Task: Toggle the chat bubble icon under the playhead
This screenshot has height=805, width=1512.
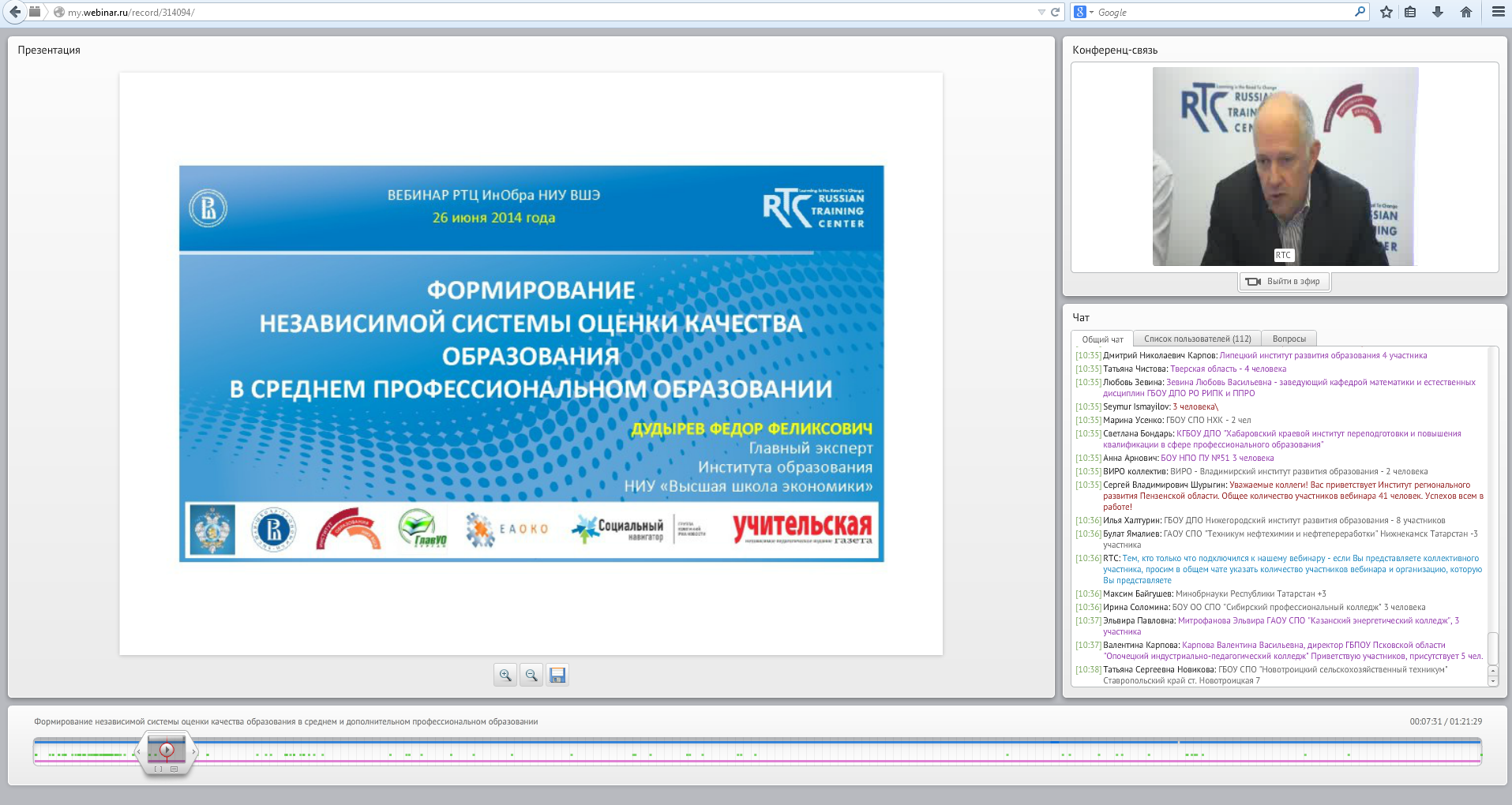Action: pos(174,769)
